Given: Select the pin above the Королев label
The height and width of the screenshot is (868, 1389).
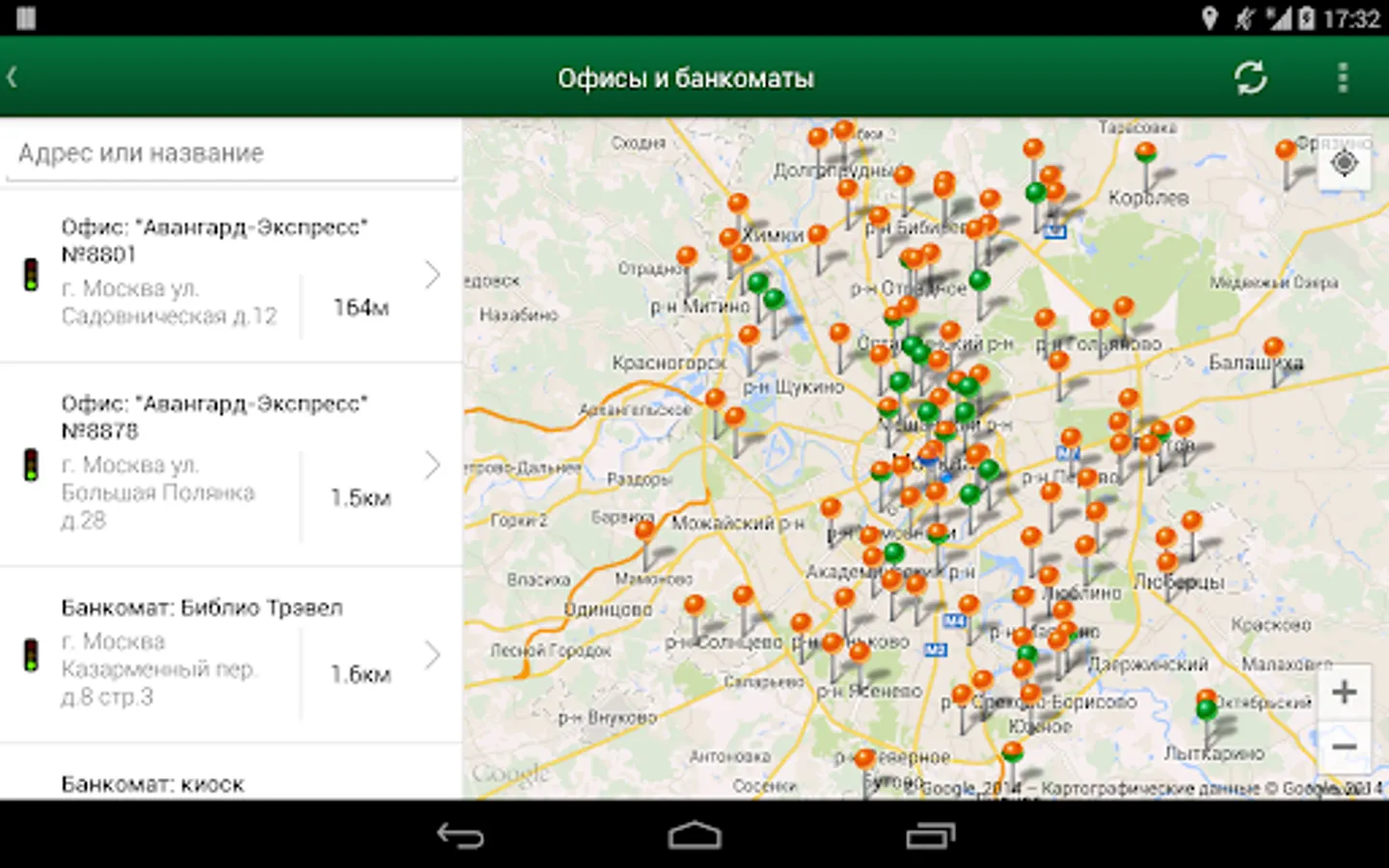Looking at the screenshot, I should 1145,152.
